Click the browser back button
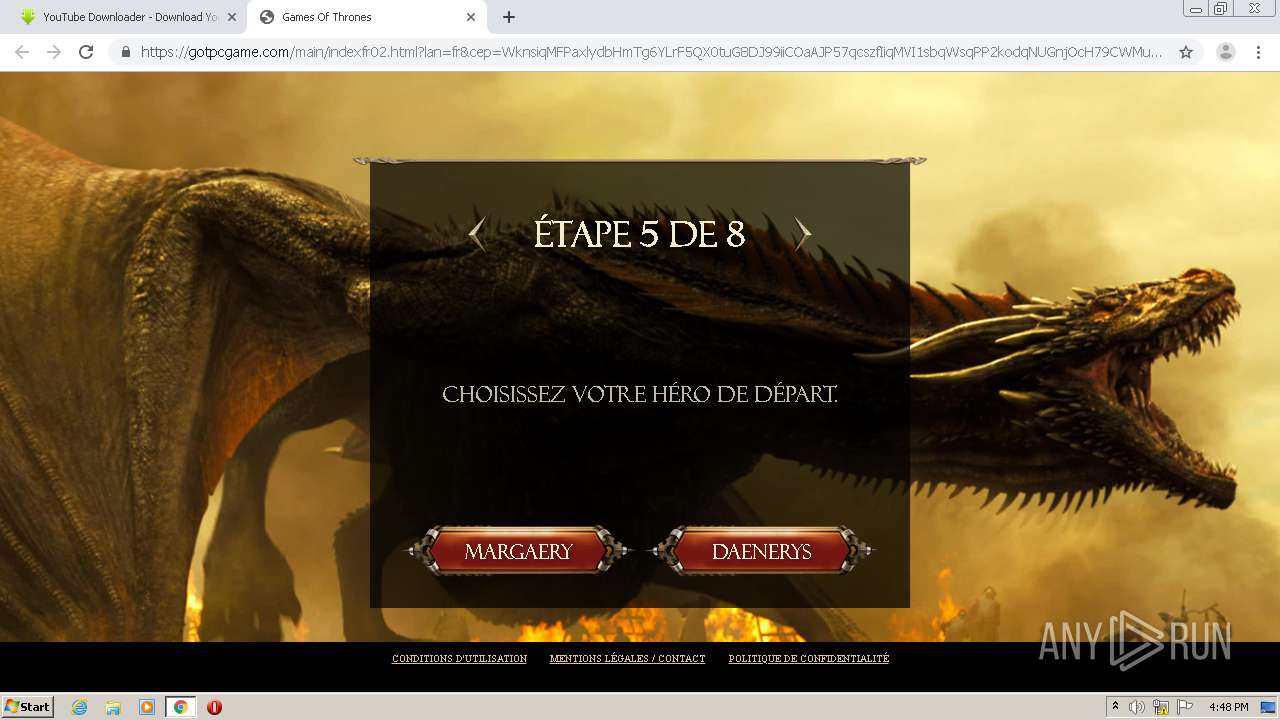 pos(22,52)
